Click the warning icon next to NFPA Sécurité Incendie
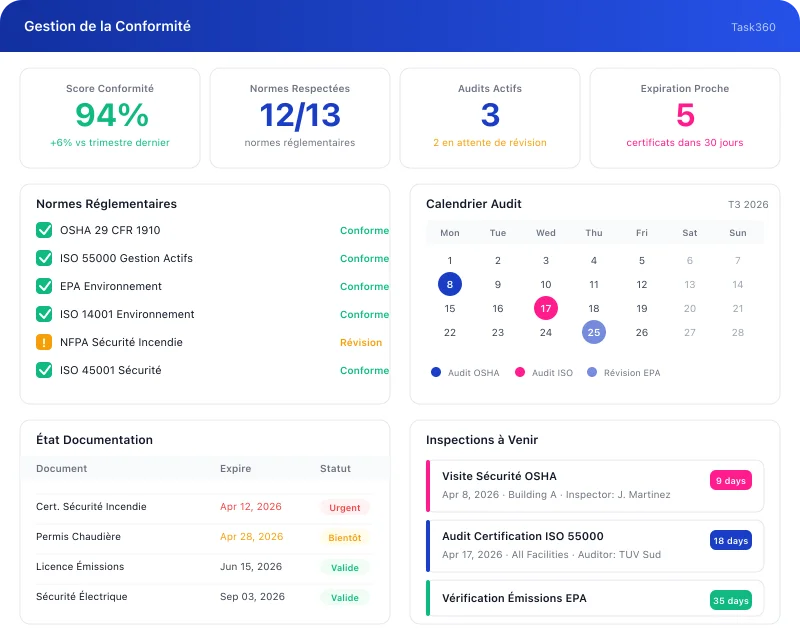Screen dimensions: 800x640 coord(42,342)
